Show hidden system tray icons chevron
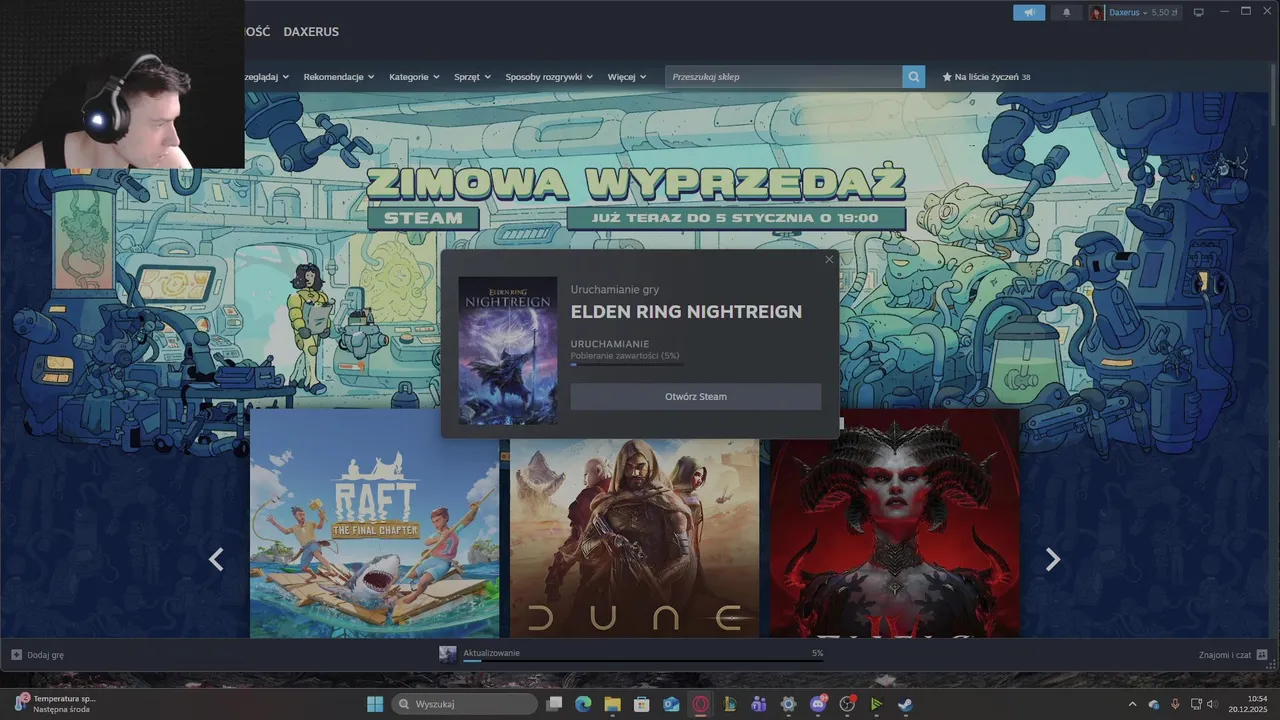 click(x=1132, y=704)
